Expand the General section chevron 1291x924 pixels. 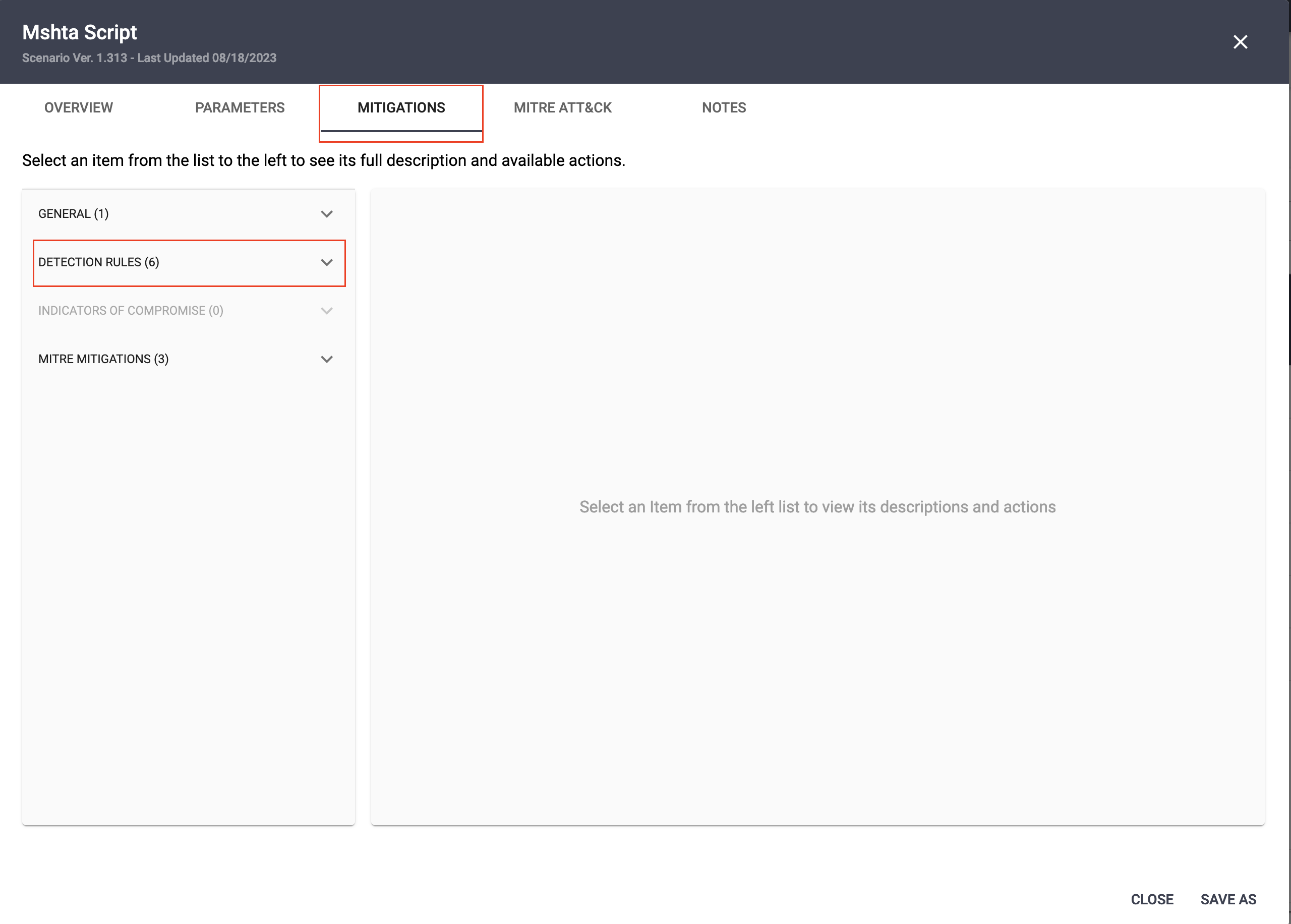click(326, 214)
